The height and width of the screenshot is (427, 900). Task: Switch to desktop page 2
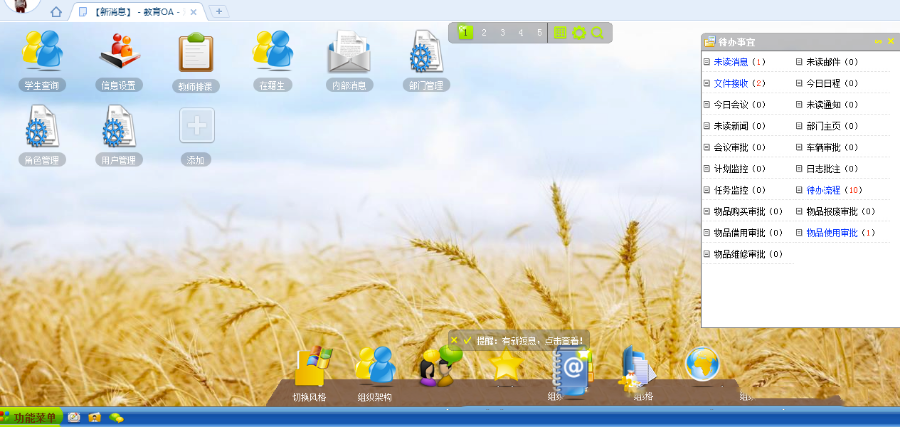click(484, 33)
